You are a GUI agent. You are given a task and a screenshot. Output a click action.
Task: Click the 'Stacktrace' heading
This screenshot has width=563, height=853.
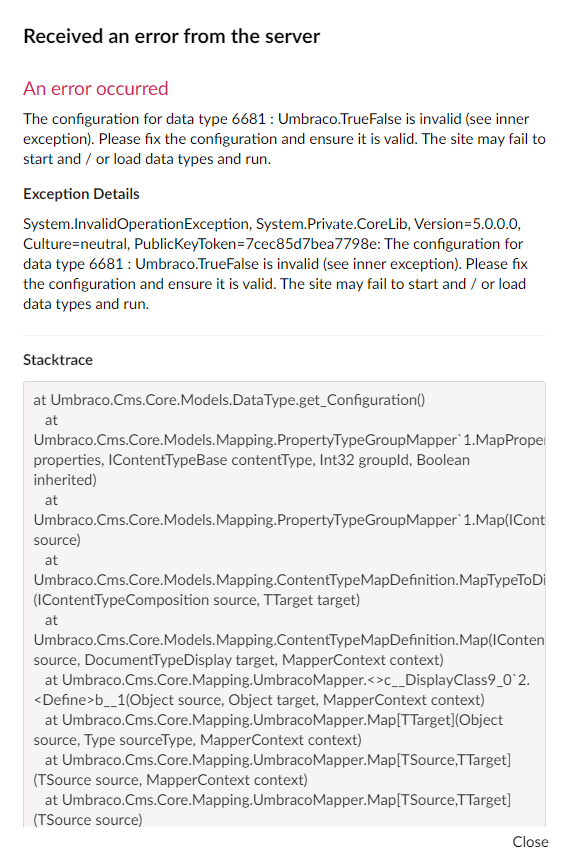point(58,360)
